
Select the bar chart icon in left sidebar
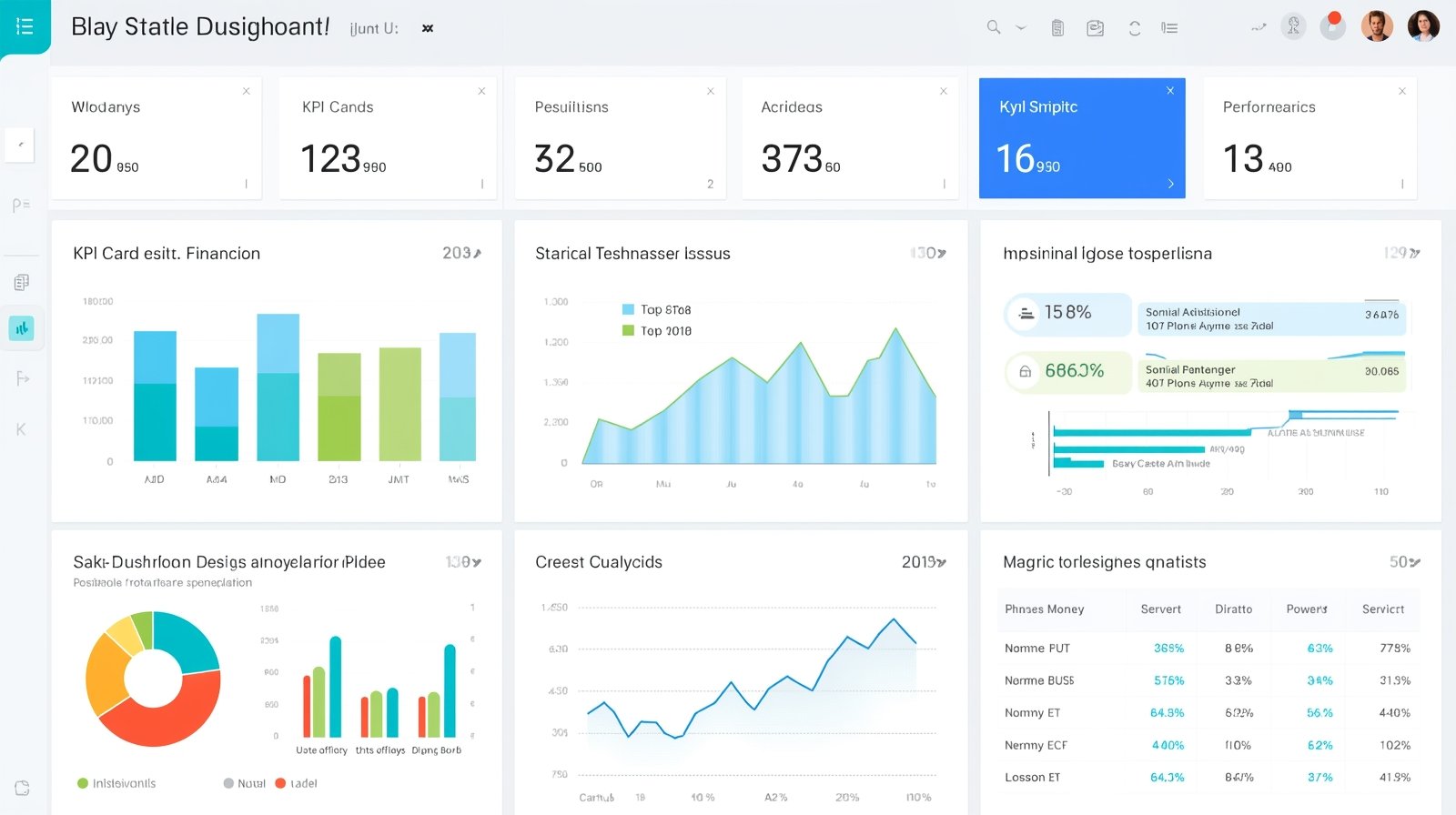(21, 327)
